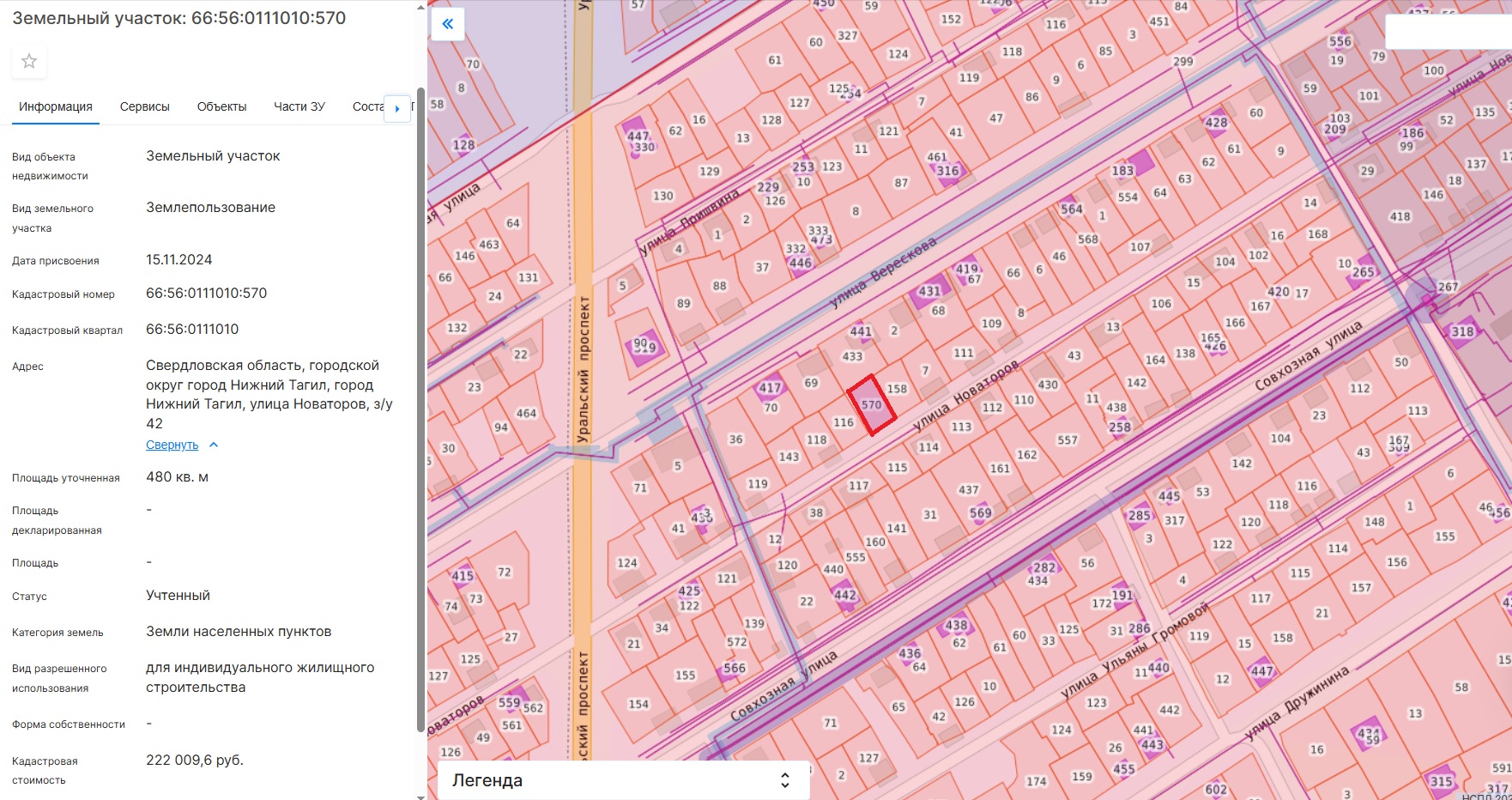Click parcel 158 next to highlighted plot
The height and width of the screenshot is (800, 1512).
click(897, 389)
